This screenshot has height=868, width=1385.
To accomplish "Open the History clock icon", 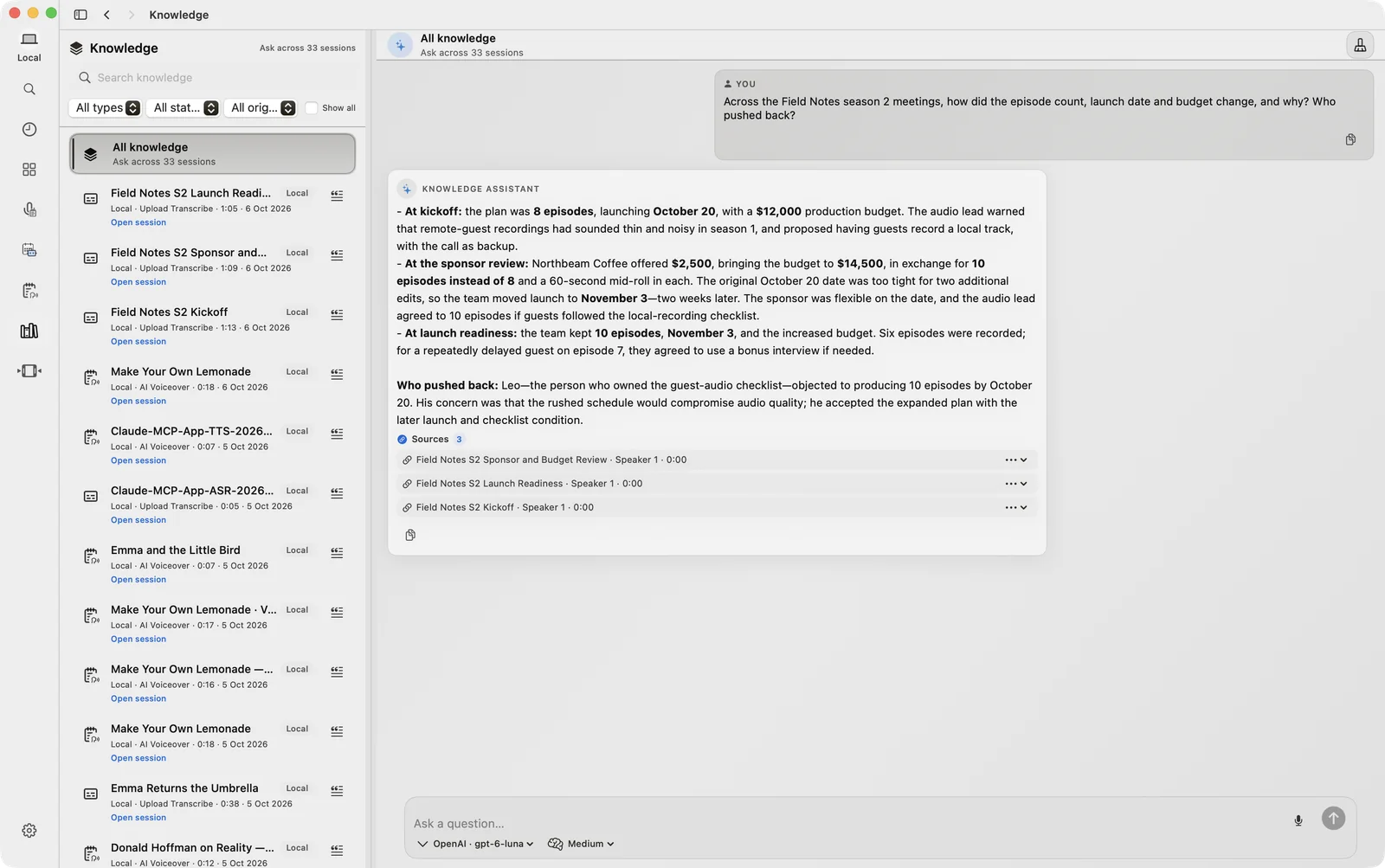I will tap(29, 129).
